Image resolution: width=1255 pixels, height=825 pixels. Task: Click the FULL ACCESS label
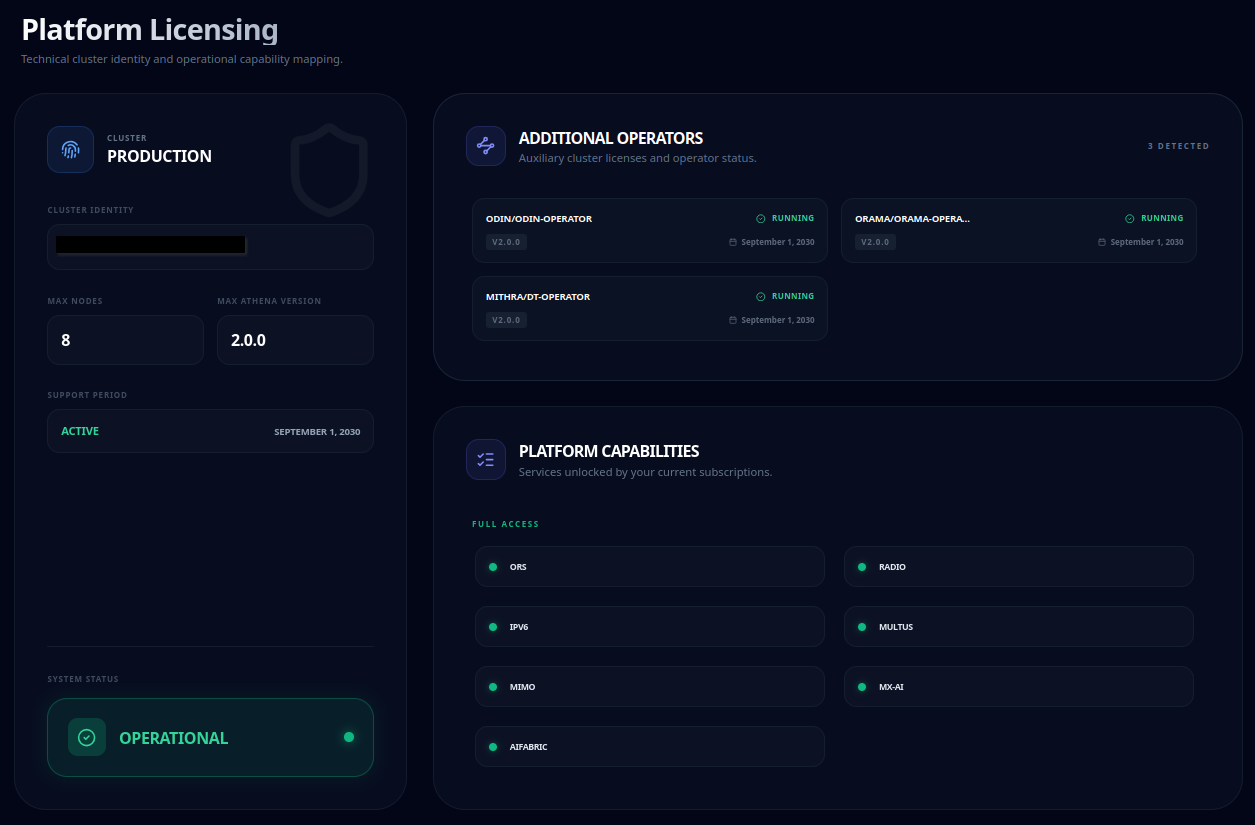tap(505, 524)
